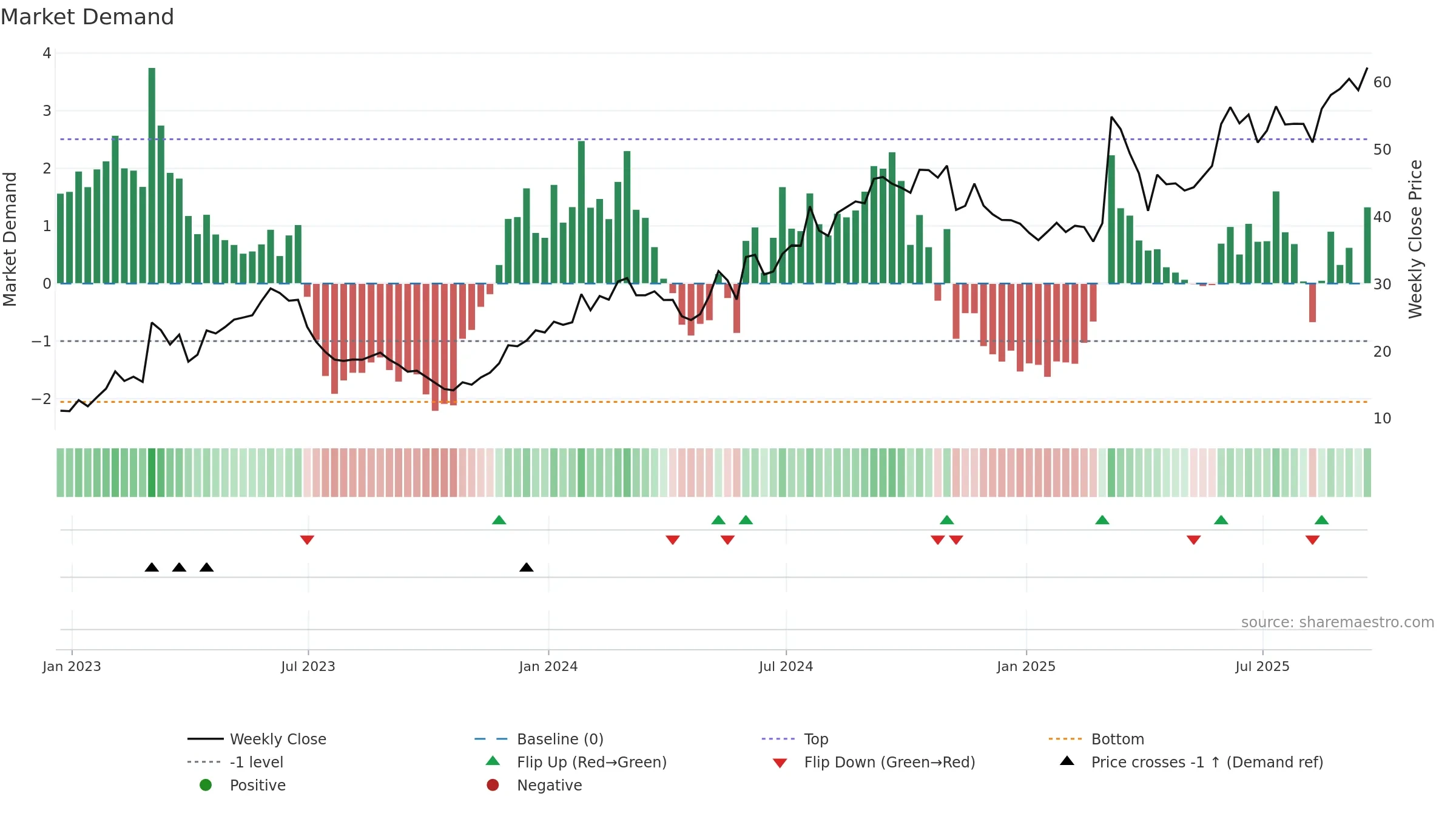Select the Flip Up marker after Jan 2025
1456x819 pixels.
pyautogui.click(x=1102, y=520)
